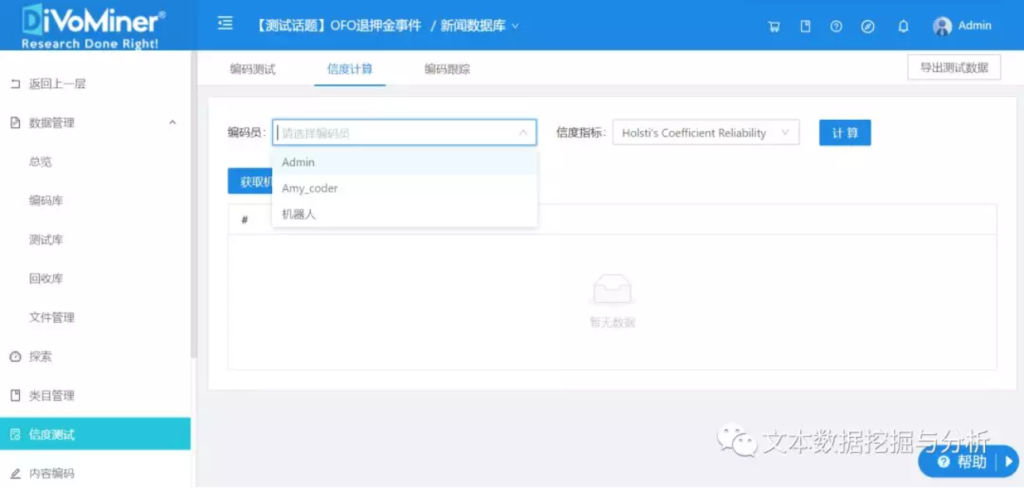Open 编码库 in the sidebar

pos(46,201)
